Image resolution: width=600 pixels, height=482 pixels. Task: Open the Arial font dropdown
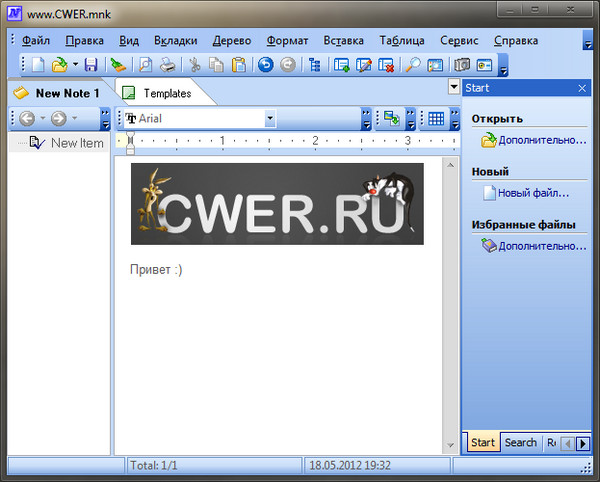tap(270, 118)
